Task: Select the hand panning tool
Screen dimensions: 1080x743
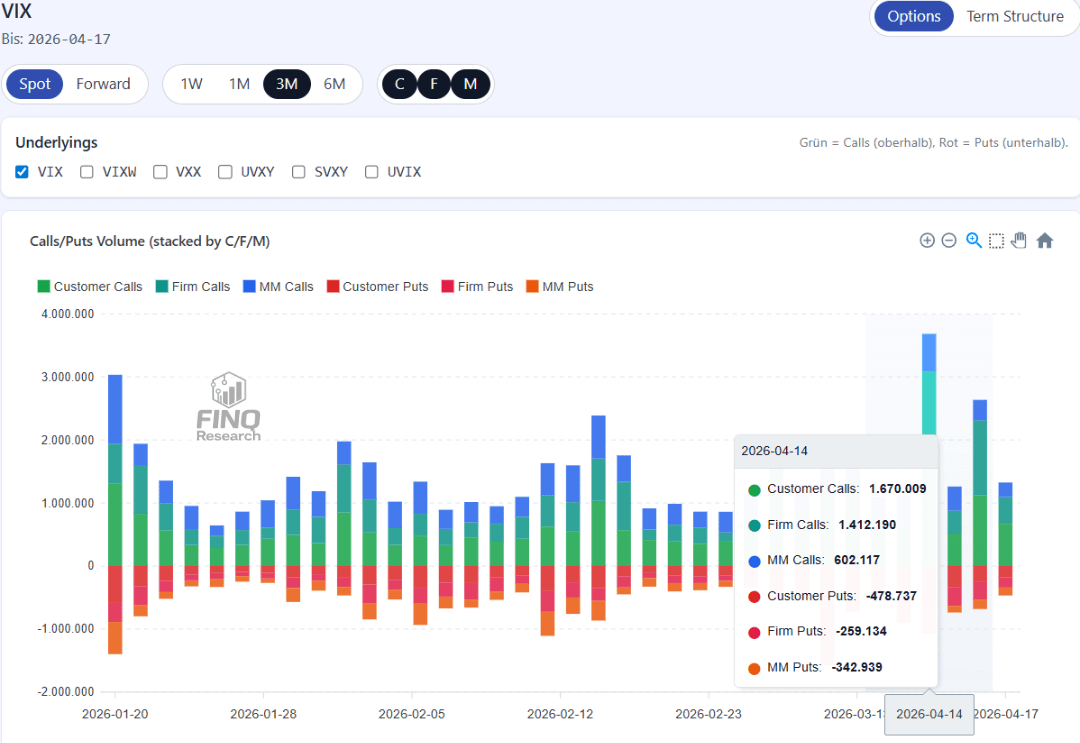Action: 1019,240
